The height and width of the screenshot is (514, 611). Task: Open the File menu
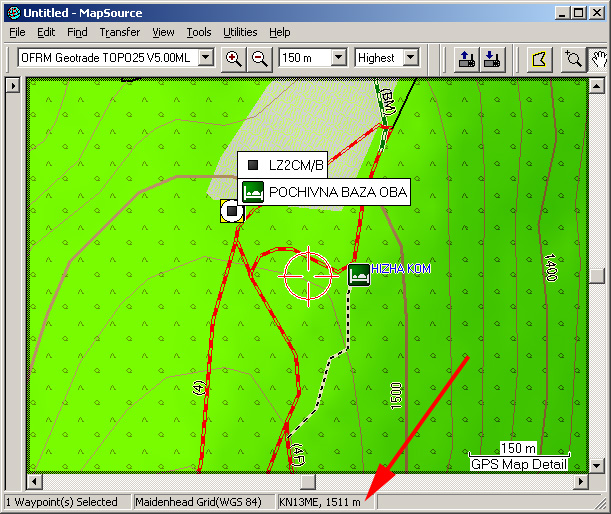coord(18,32)
